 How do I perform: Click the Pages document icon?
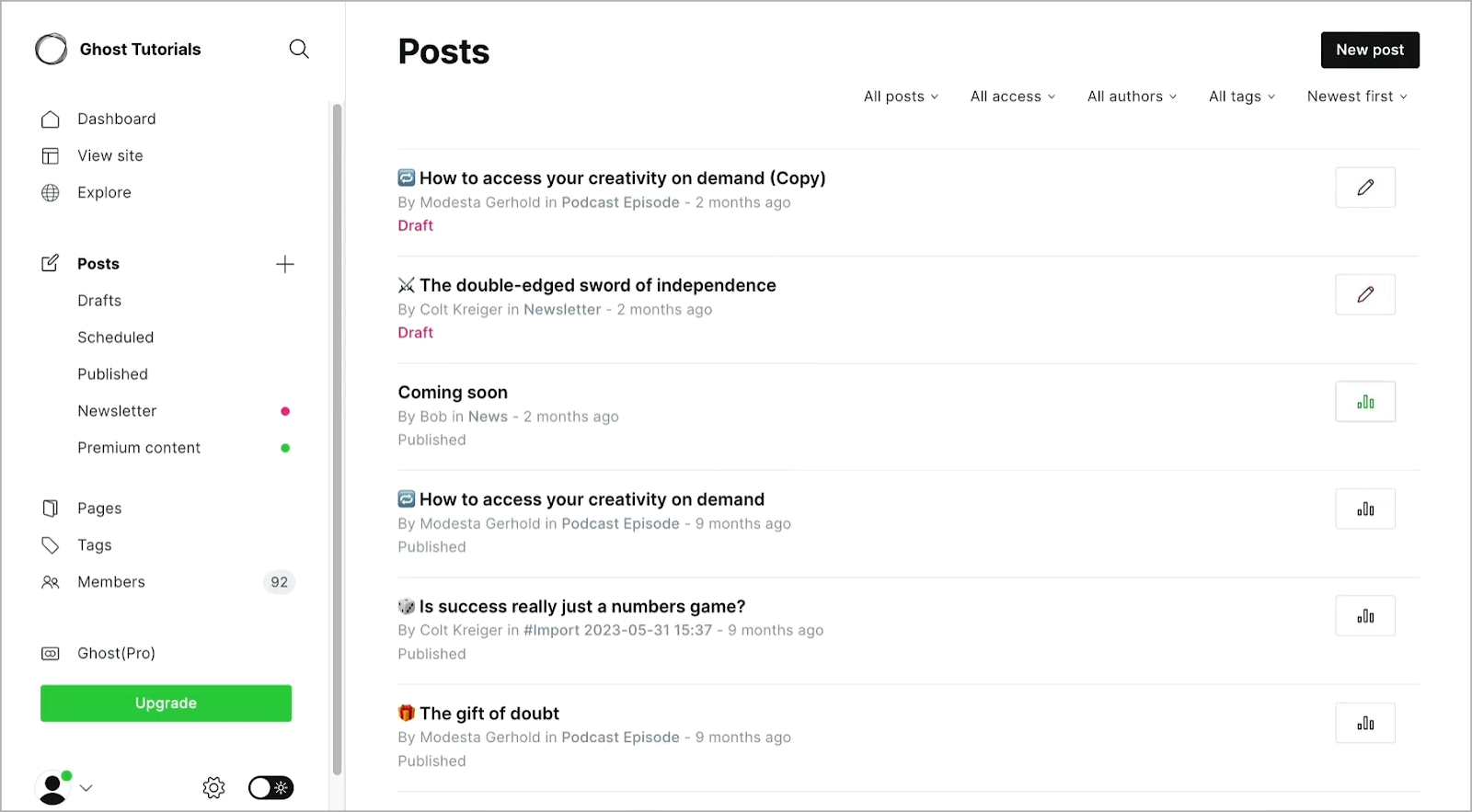tap(51, 509)
